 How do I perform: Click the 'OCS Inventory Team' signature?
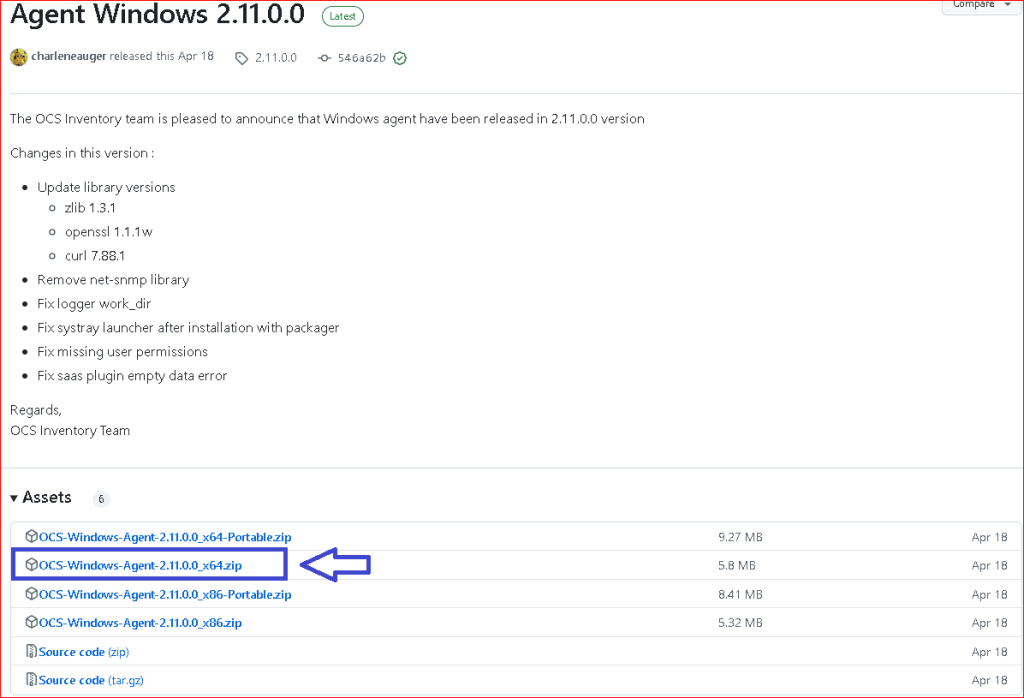(x=70, y=431)
